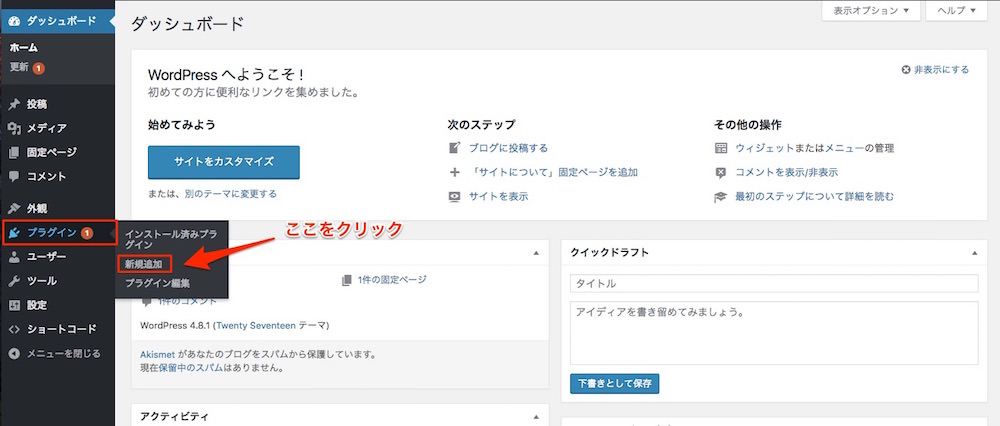
Task: Click the サイトをカスタマイズ button
Action: click(224, 162)
